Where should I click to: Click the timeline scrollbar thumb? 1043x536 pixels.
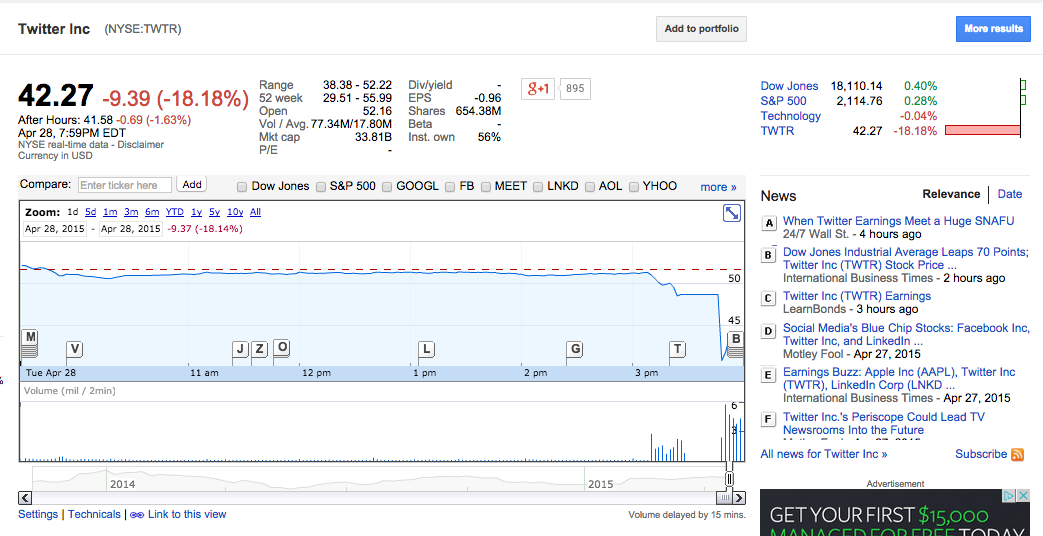(x=724, y=497)
